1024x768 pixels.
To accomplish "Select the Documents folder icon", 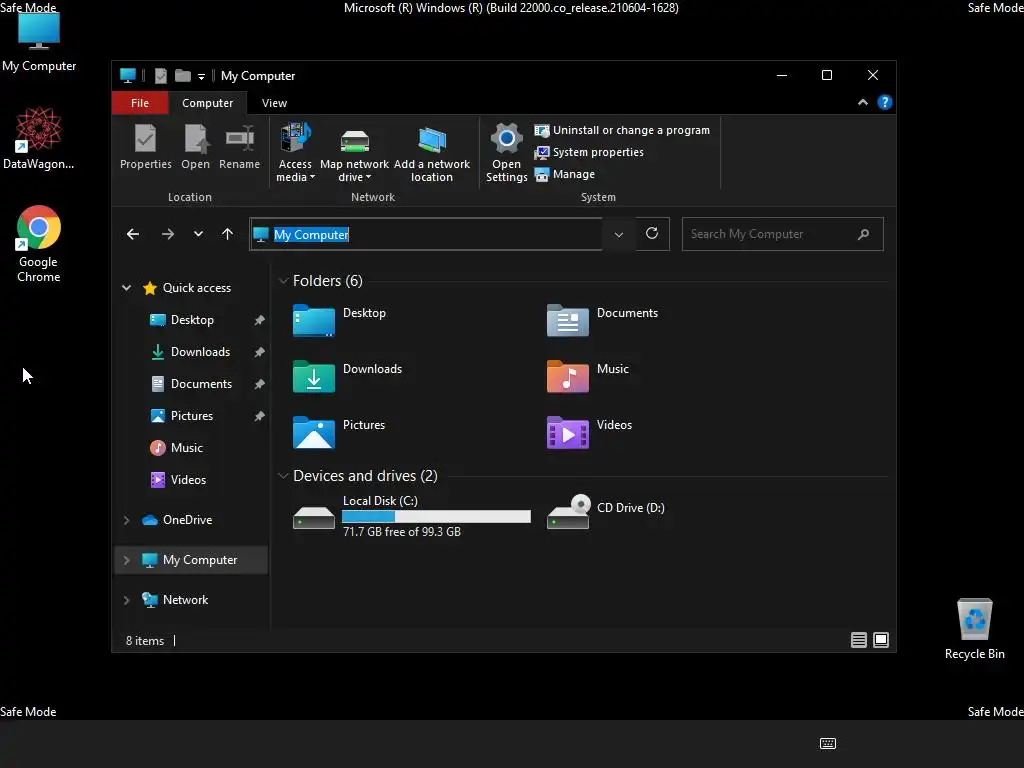I will pos(568,321).
